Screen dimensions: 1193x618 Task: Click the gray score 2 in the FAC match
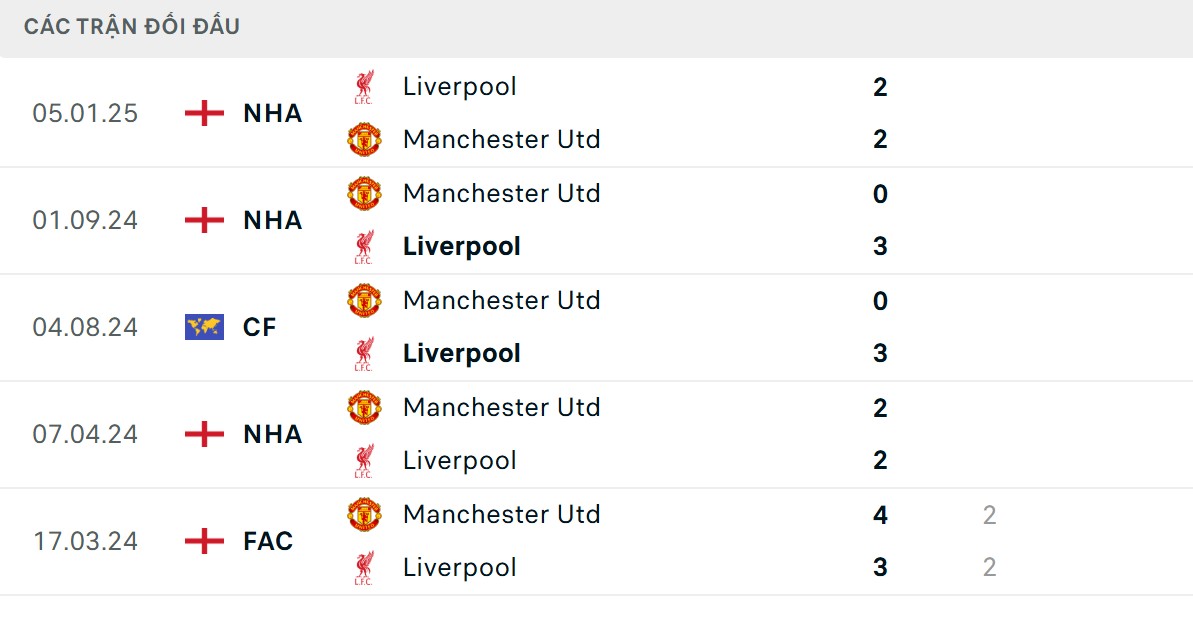[989, 514]
